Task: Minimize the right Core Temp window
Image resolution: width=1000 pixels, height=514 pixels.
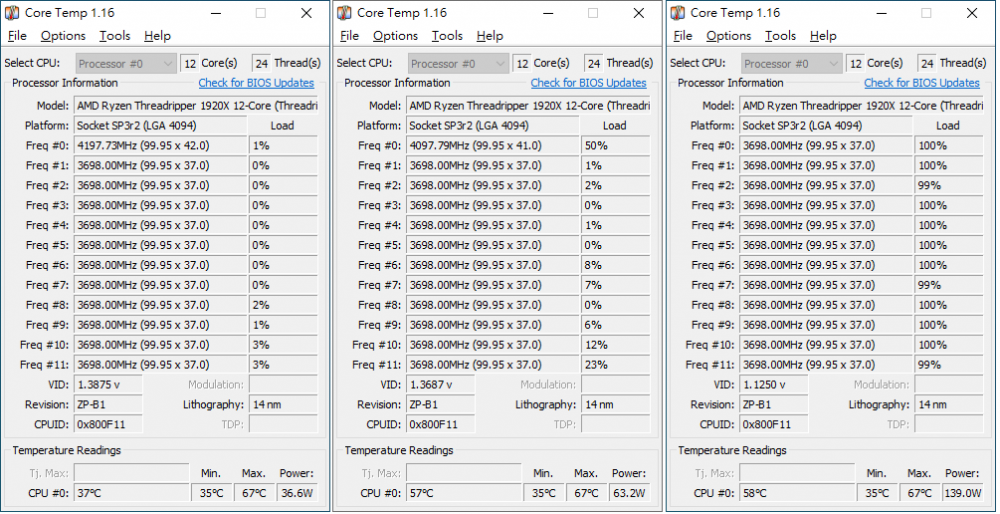Action: [x=883, y=13]
